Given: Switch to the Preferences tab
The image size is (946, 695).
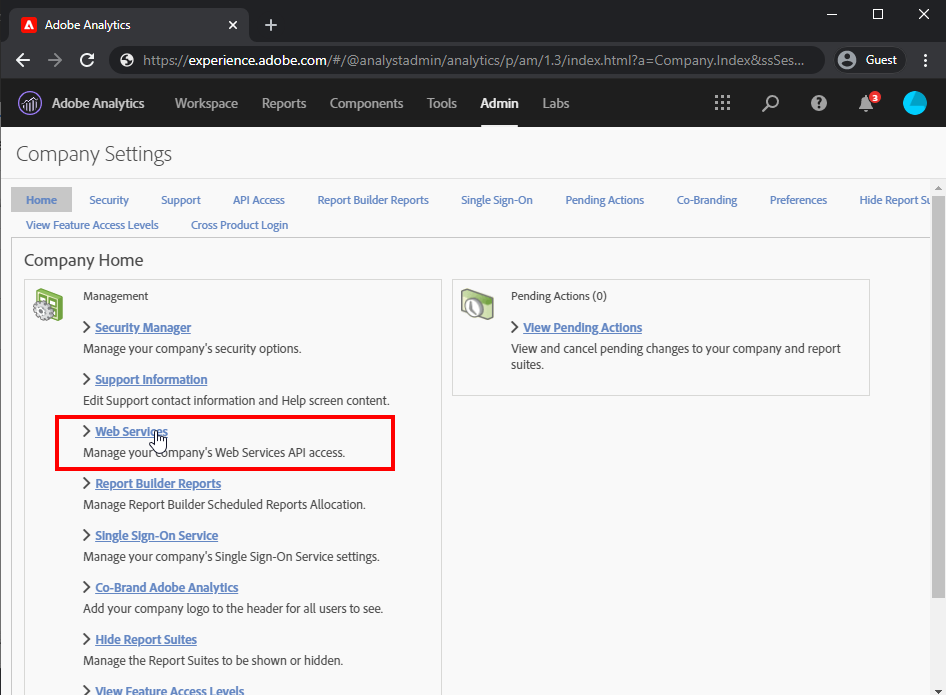Looking at the screenshot, I should click(798, 200).
